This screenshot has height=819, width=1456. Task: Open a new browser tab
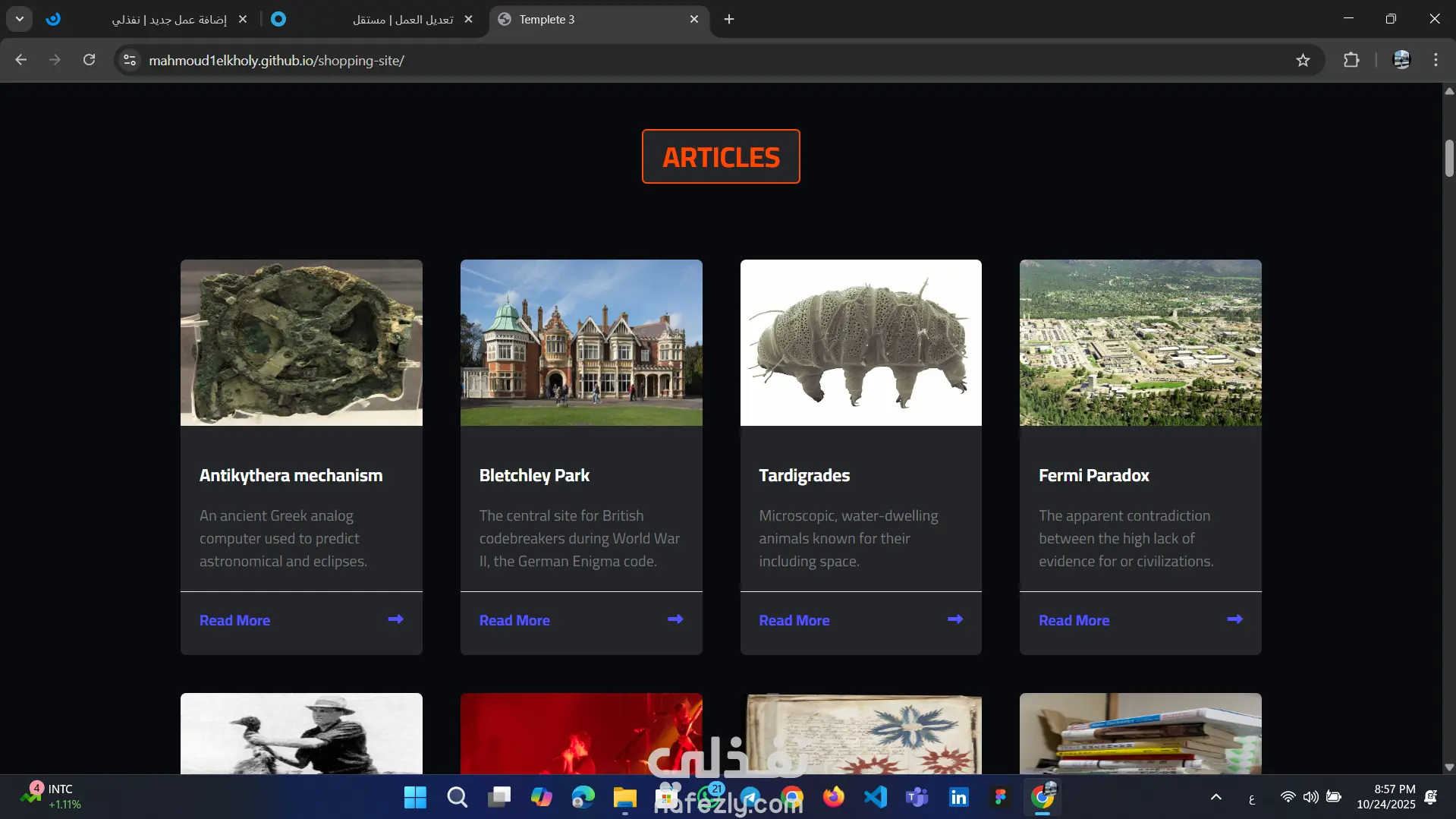[x=729, y=19]
